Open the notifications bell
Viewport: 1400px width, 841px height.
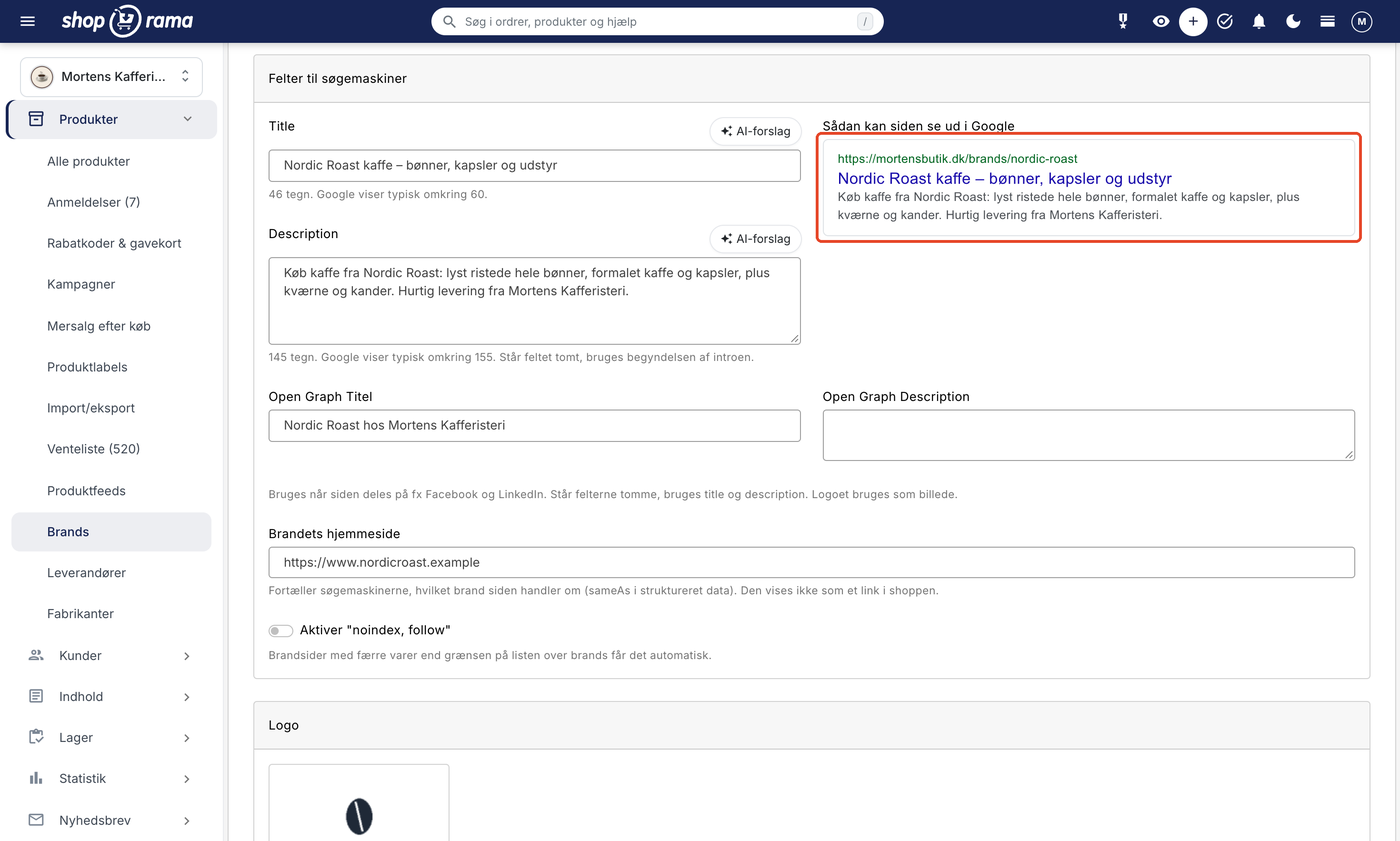(x=1259, y=21)
